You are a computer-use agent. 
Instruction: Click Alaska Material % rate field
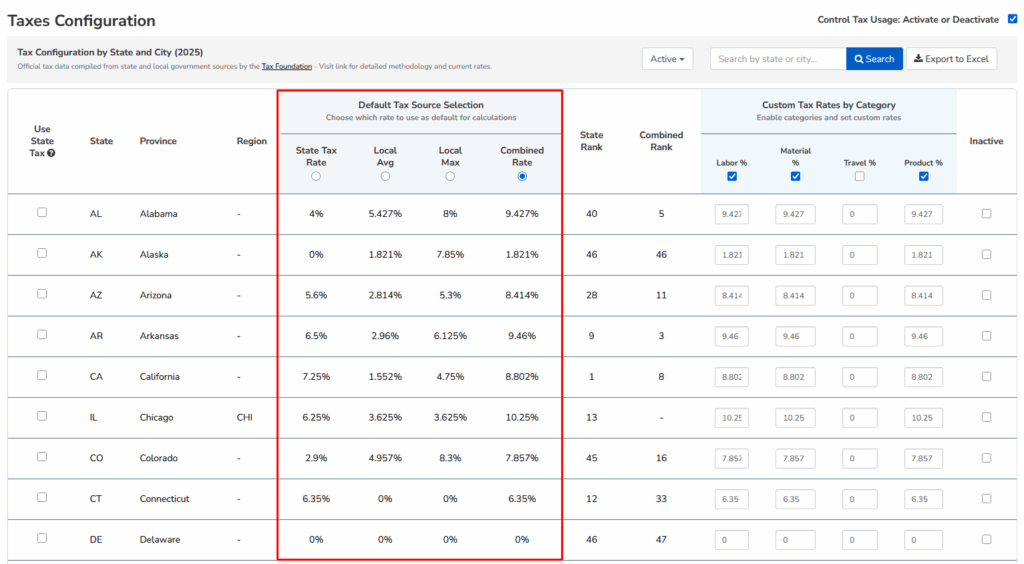point(795,255)
